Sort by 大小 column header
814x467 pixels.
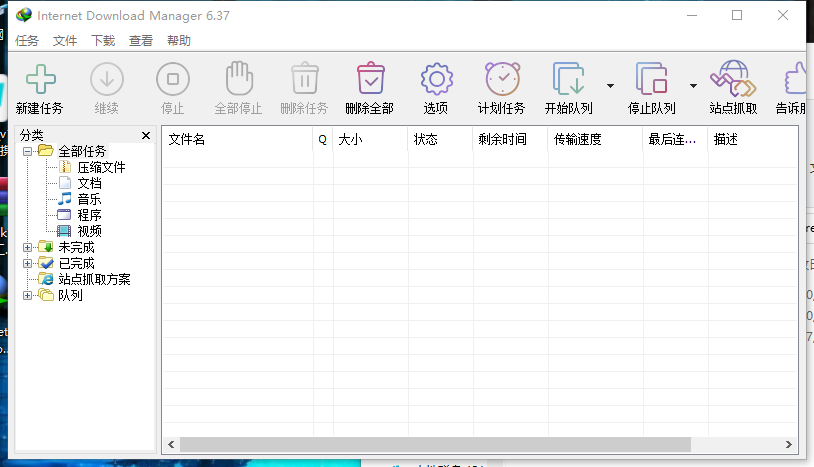pos(370,139)
